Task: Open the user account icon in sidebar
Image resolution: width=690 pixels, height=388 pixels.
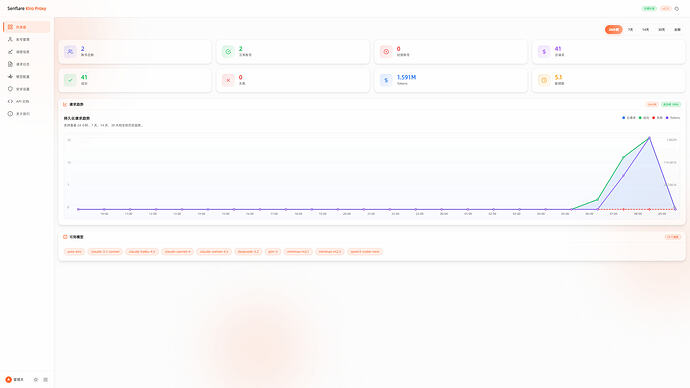Action: pos(10,39)
